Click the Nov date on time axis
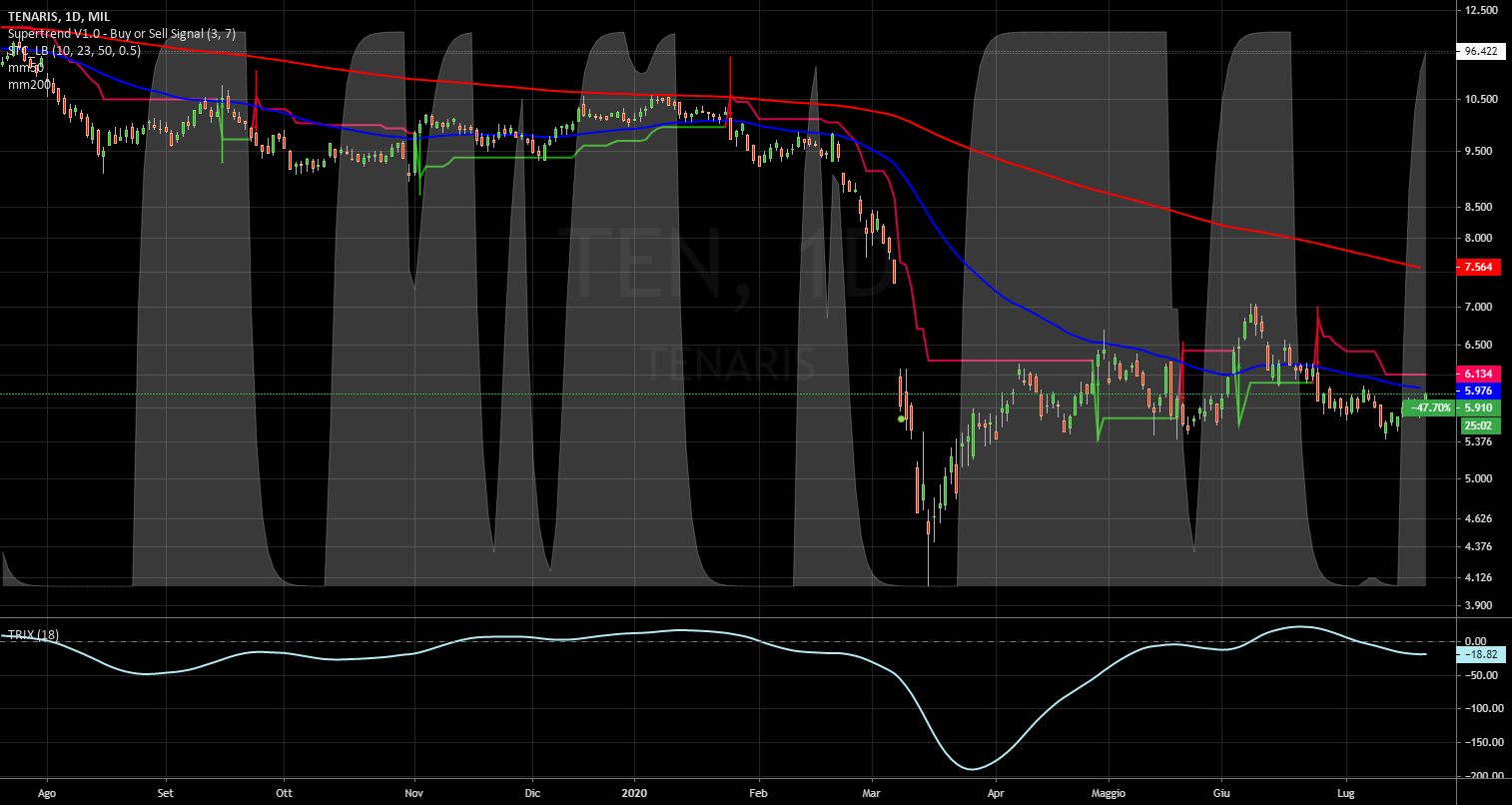This screenshot has height=805, width=1512. 414,794
